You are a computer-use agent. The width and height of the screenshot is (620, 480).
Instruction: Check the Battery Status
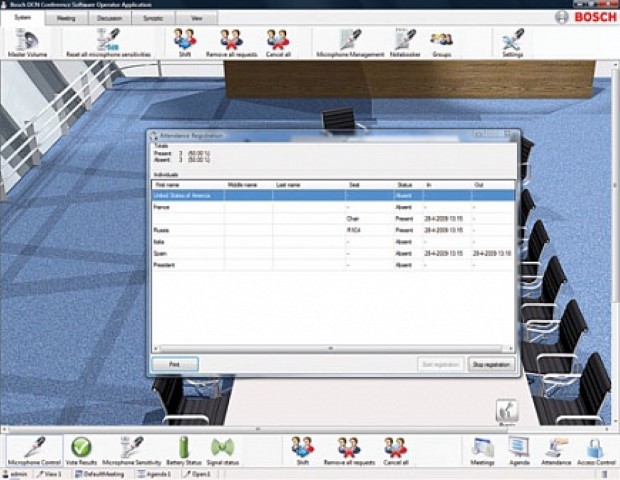(x=183, y=450)
